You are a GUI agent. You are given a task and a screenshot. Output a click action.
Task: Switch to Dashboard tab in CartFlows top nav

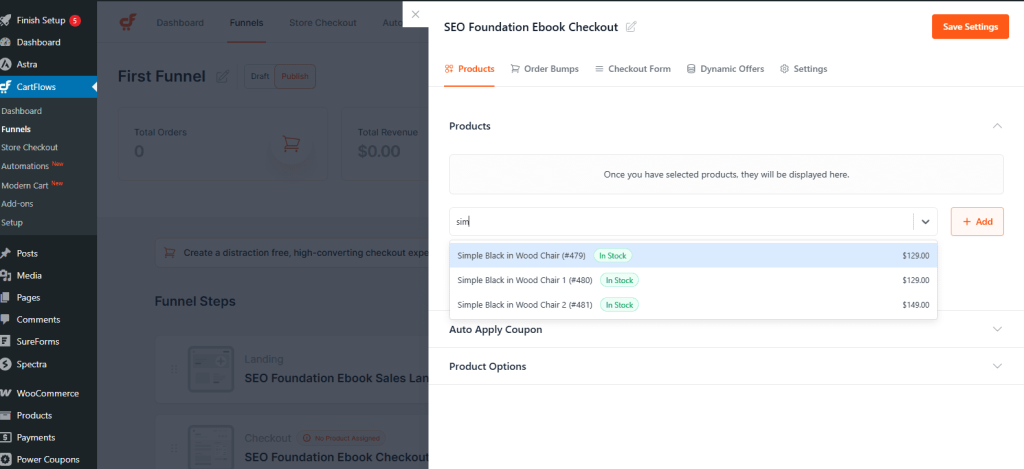(180, 23)
